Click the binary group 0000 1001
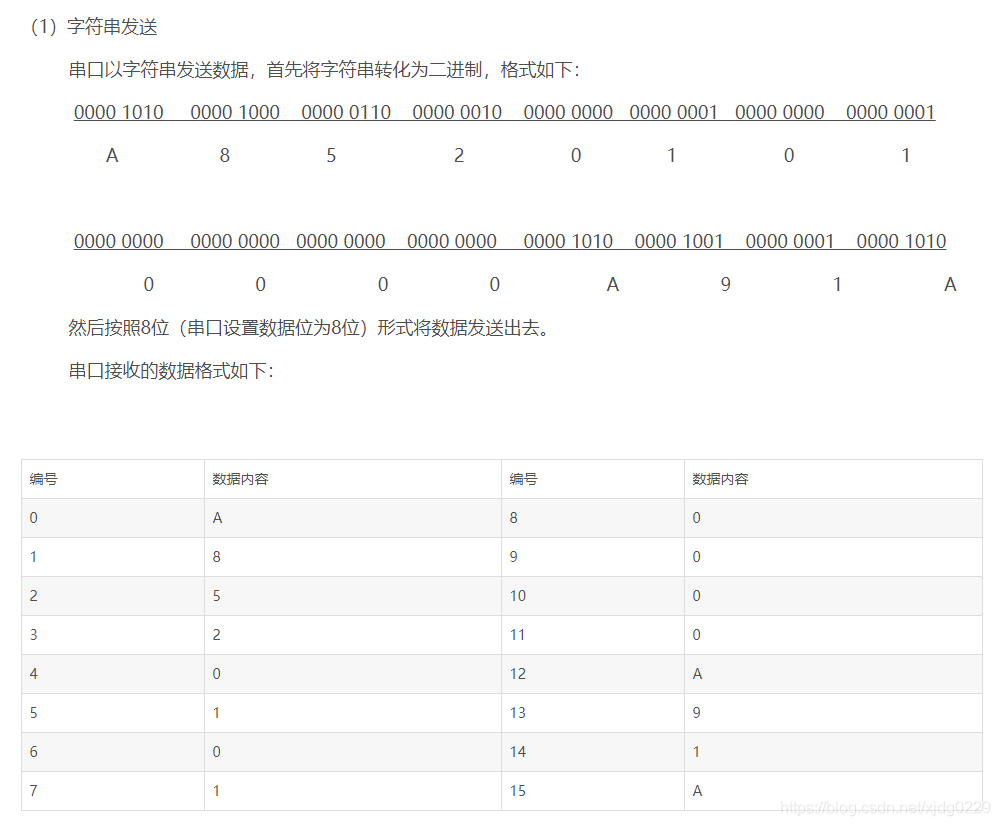1000x826 pixels. coord(679,241)
